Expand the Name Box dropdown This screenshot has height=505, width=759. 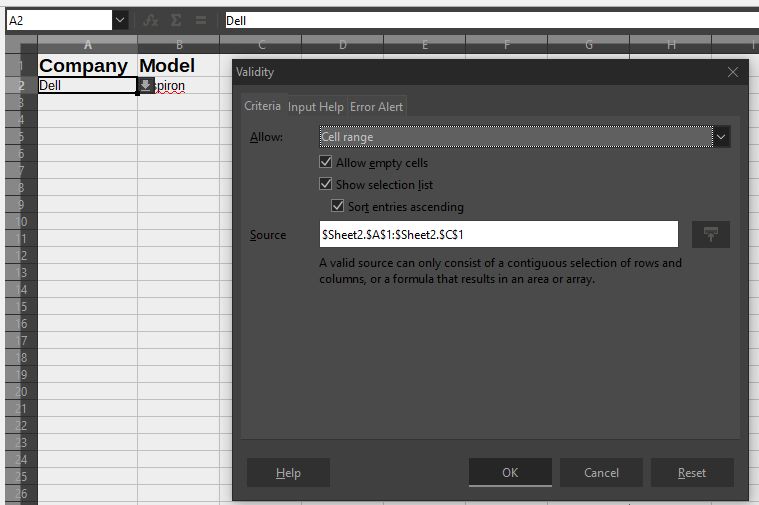[120, 20]
